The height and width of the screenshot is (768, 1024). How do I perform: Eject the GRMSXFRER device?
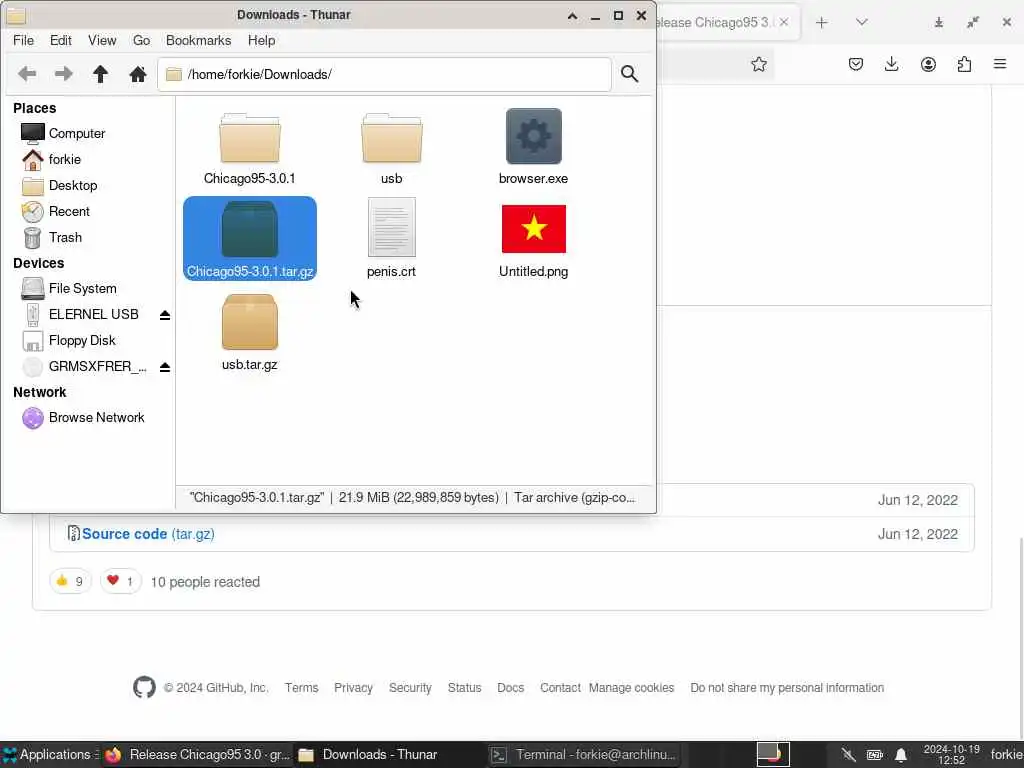pyautogui.click(x=165, y=367)
